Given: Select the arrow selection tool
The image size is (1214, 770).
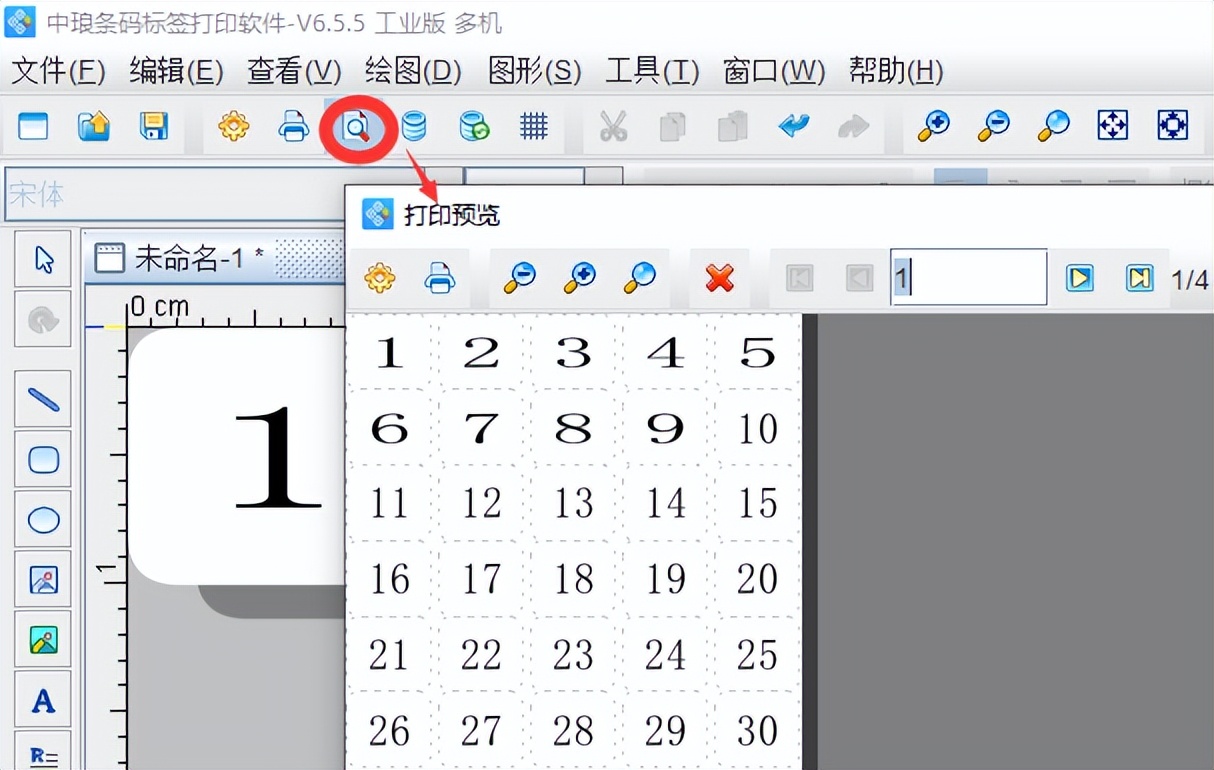Looking at the screenshot, I should coord(42,258).
